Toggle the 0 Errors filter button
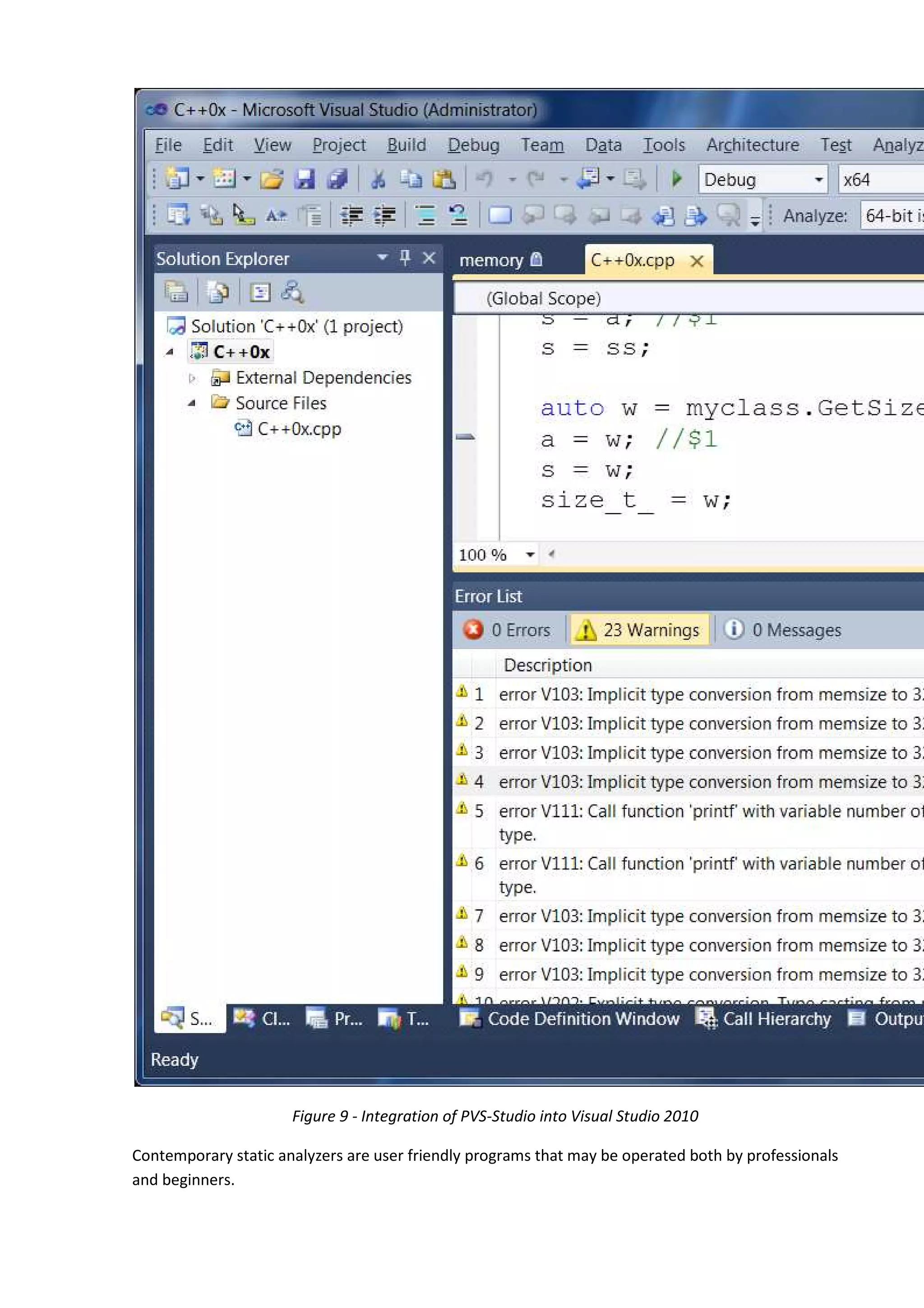 click(507, 630)
